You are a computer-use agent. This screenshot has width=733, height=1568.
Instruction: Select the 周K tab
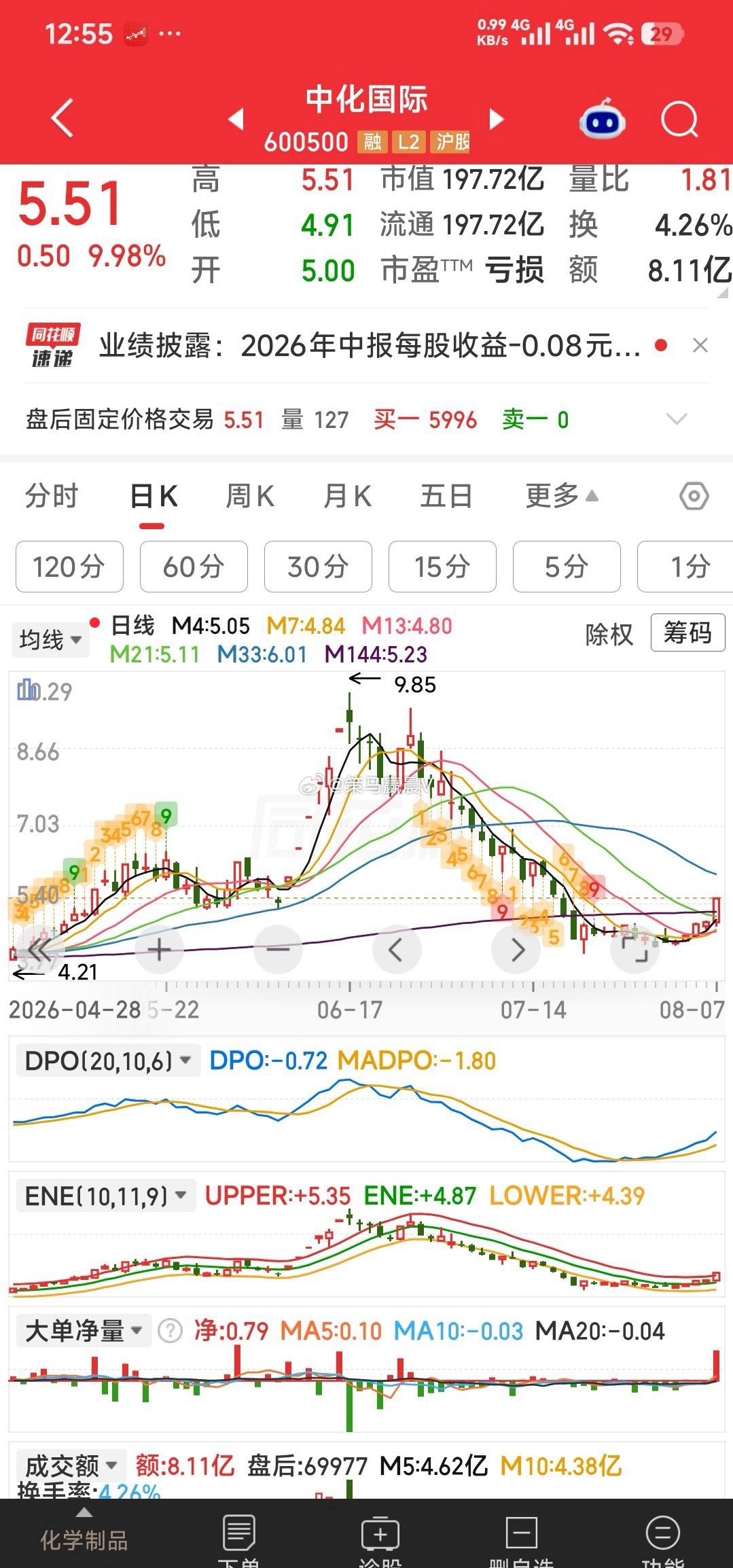tap(250, 496)
